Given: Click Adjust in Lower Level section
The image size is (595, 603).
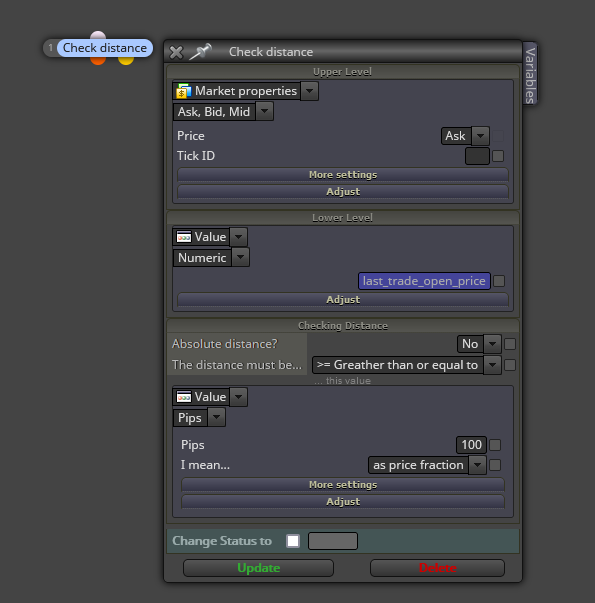Looking at the screenshot, I should click(343, 300).
